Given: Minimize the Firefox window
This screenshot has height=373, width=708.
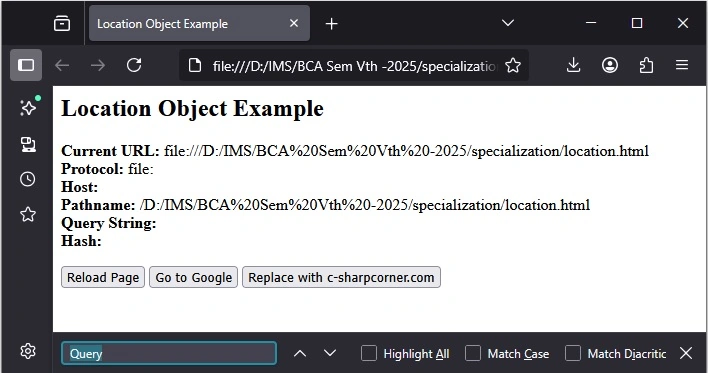Looking at the screenshot, I should (x=591, y=23).
